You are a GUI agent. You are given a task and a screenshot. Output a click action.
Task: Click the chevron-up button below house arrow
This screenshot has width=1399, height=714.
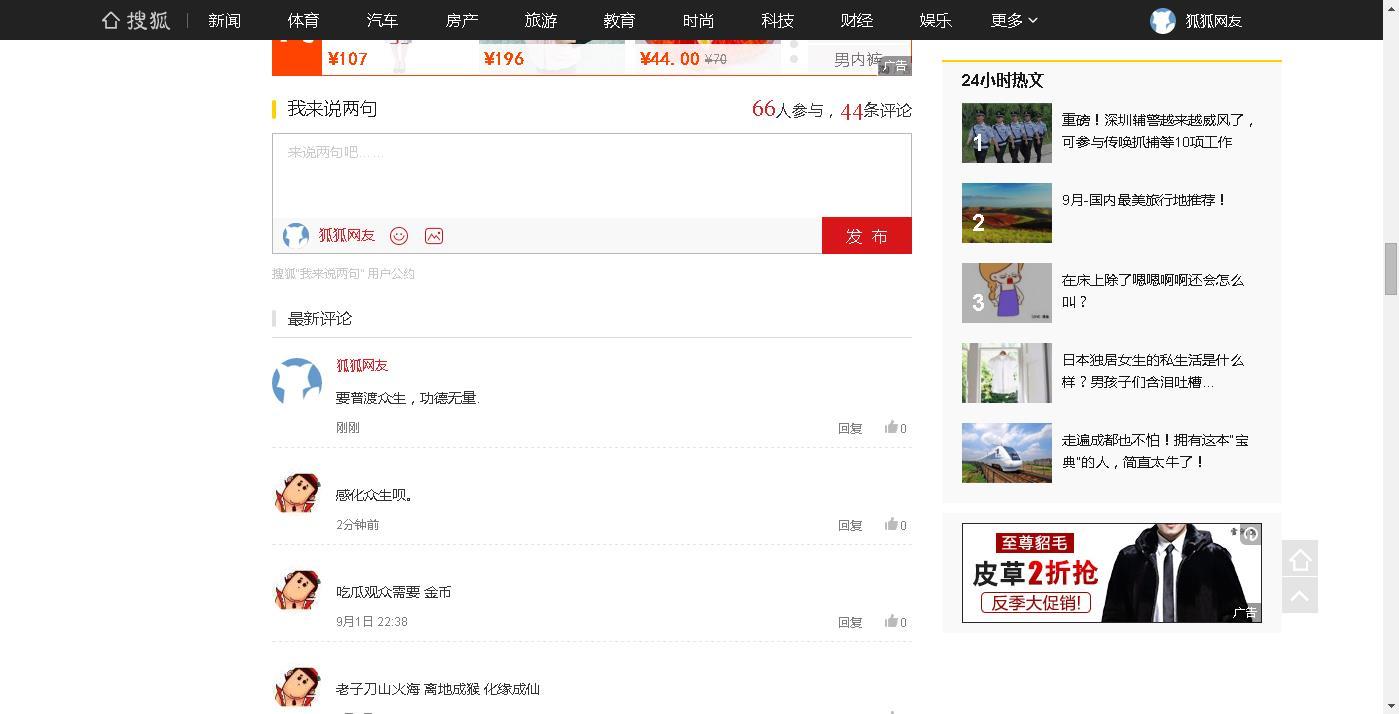point(1300,596)
